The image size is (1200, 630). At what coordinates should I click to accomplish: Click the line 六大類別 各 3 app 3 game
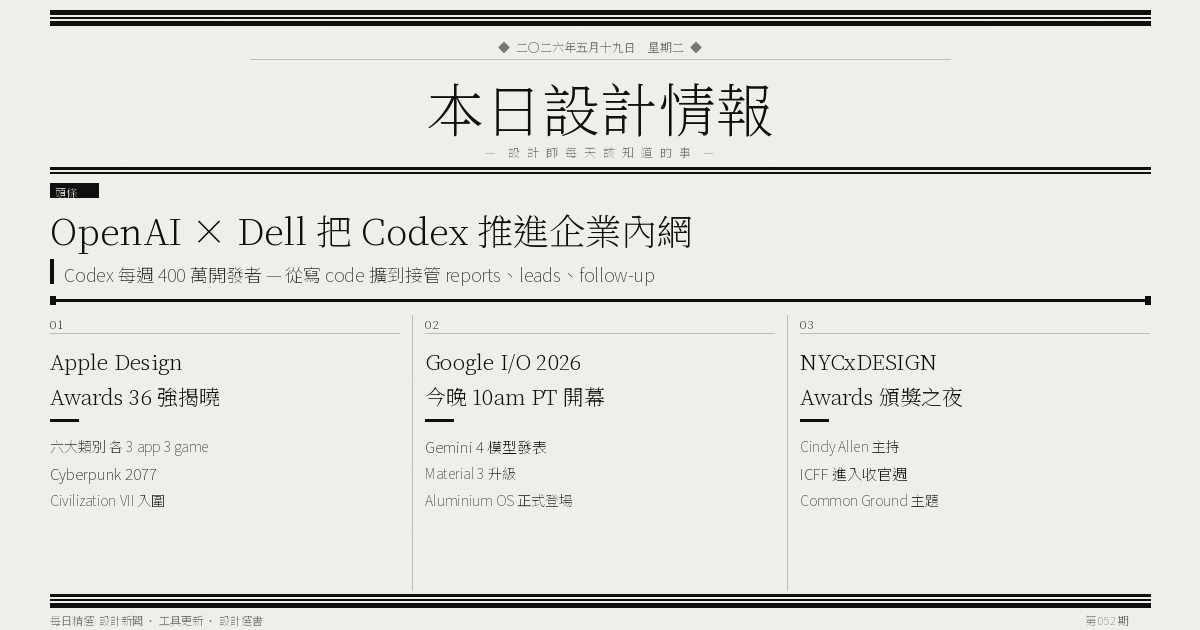pyautogui.click(x=129, y=447)
